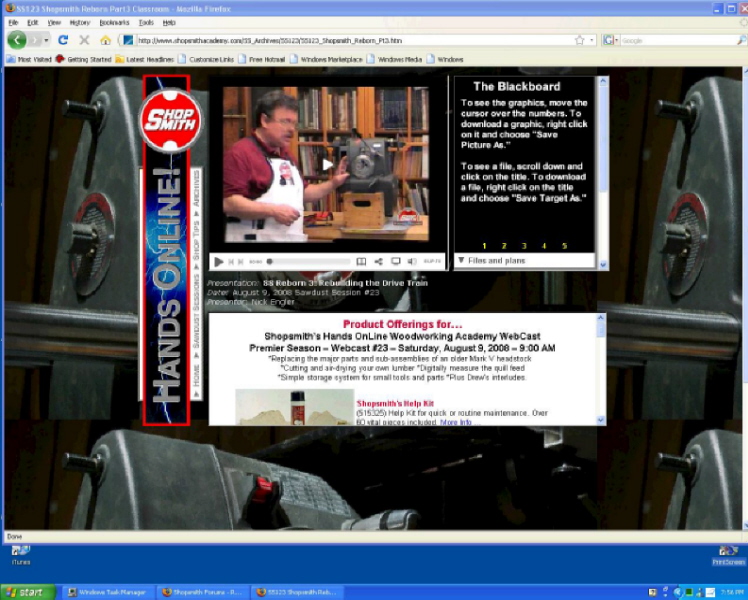Screen dimensions: 748x600
Task: Open the Edit menu
Action: tap(32, 22)
